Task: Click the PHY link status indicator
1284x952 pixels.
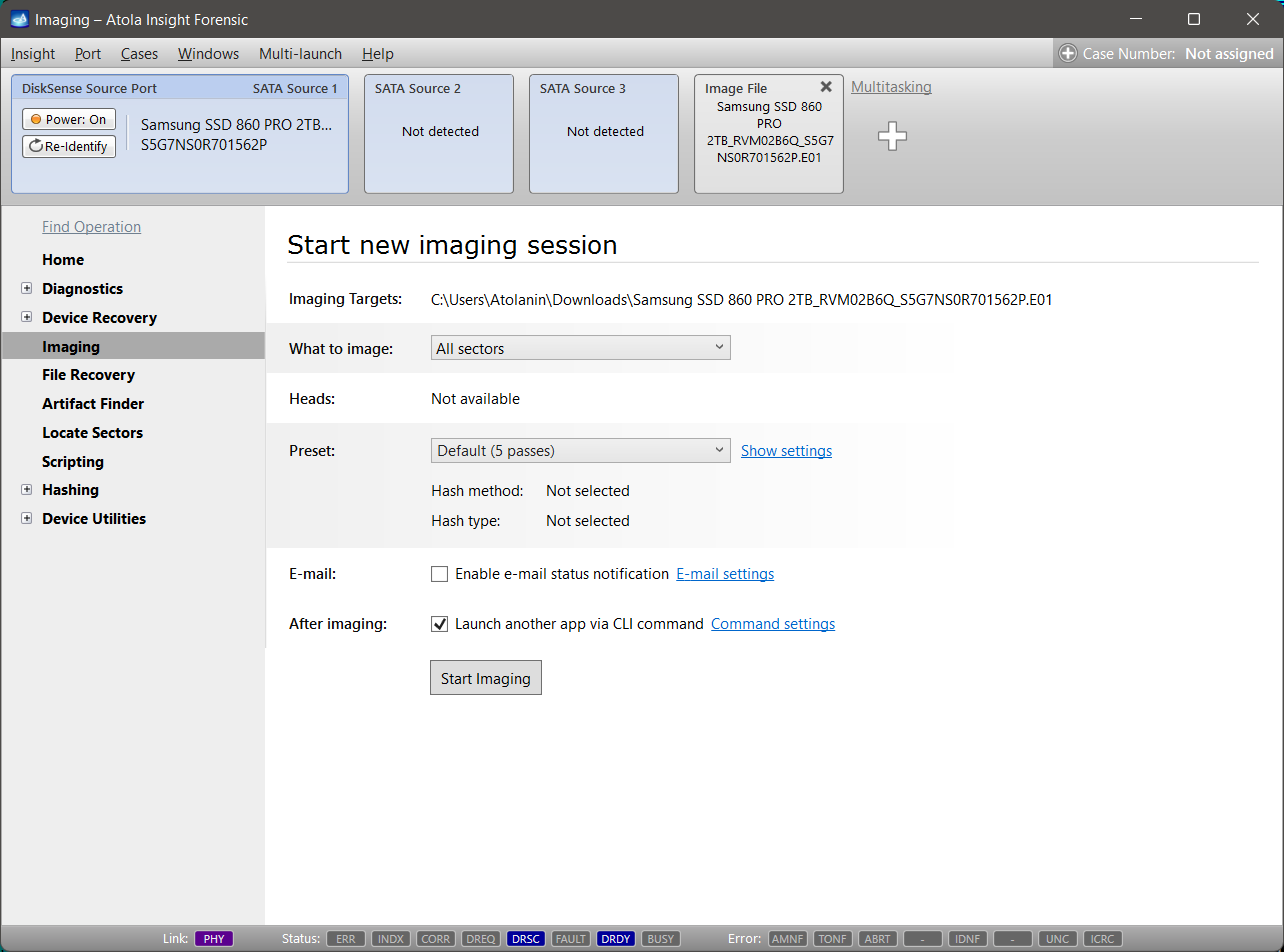Action: click(x=214, y=939)
